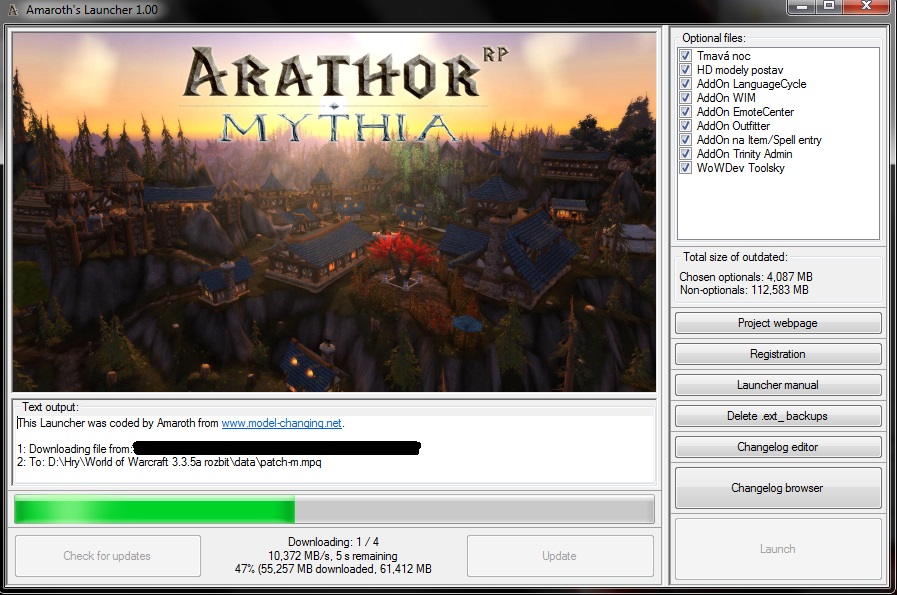Screen dimensions: 897x595
Task: Open the Launcher manual
Action: [777, 385]
